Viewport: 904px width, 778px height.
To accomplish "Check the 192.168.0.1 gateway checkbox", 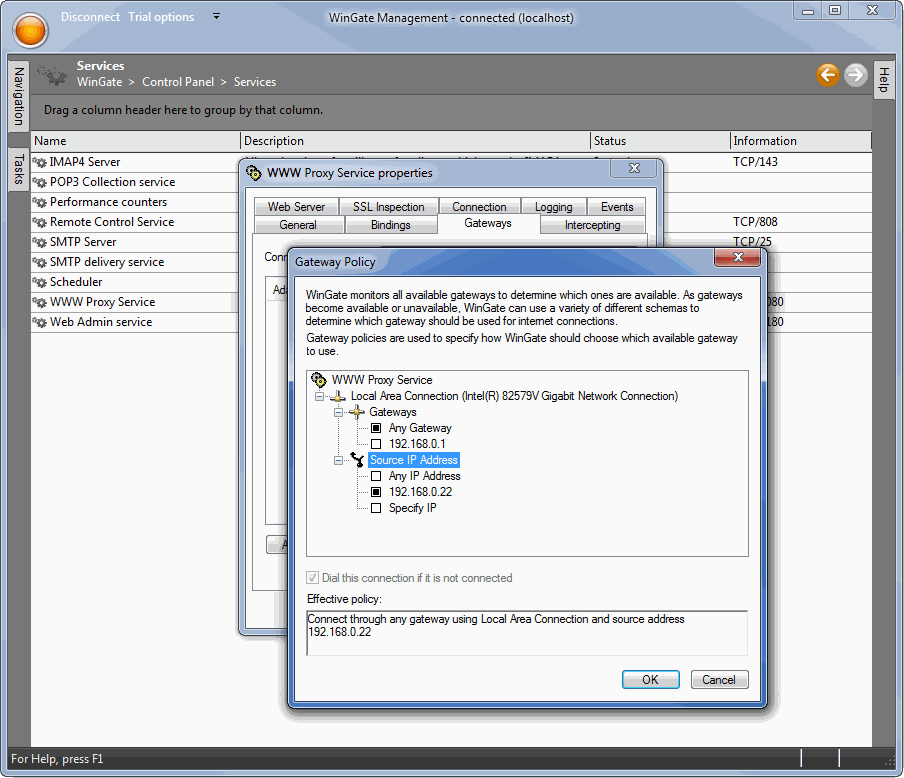I will point(376,444).
